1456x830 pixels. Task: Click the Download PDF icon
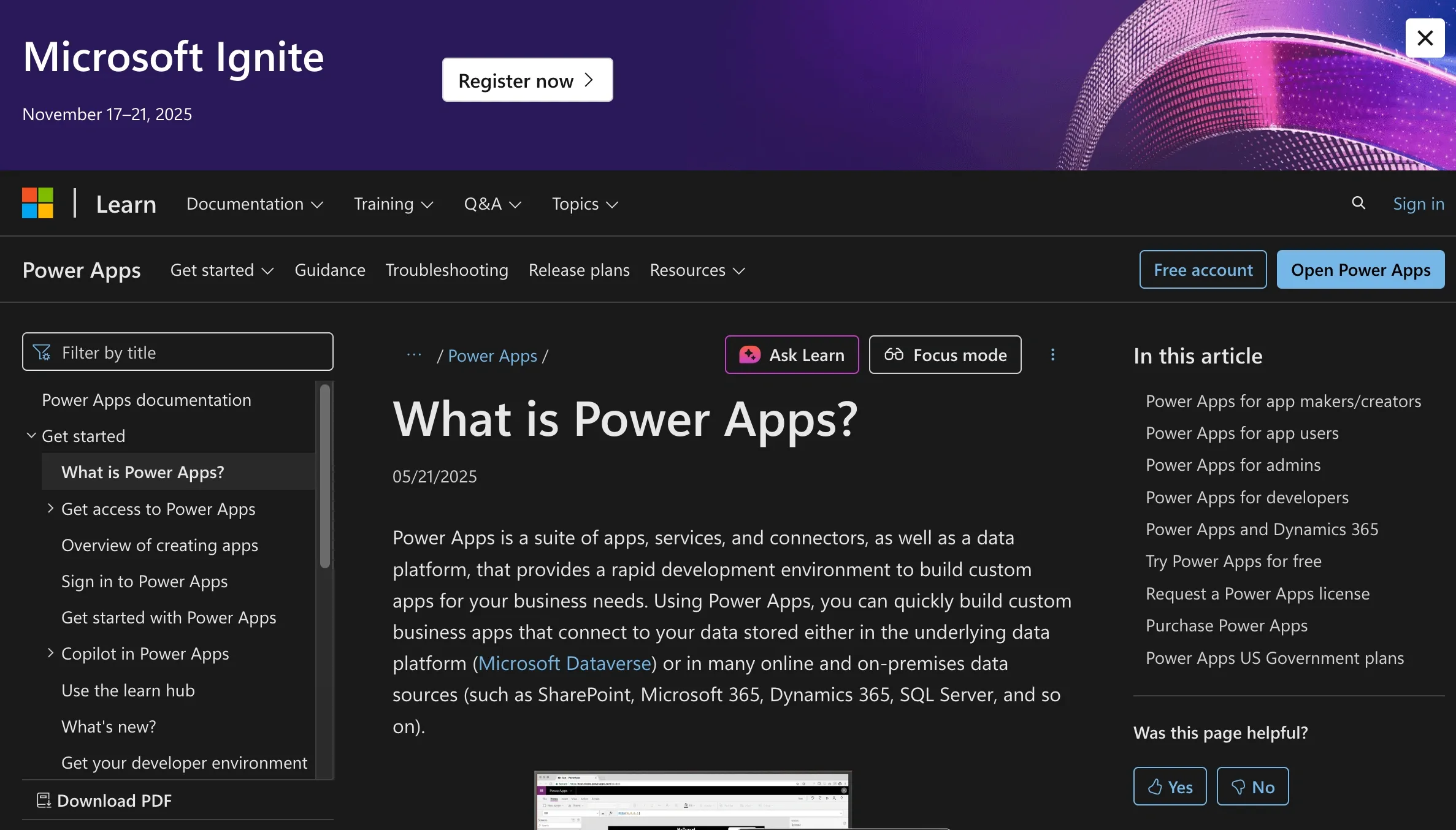pos(43,800)
